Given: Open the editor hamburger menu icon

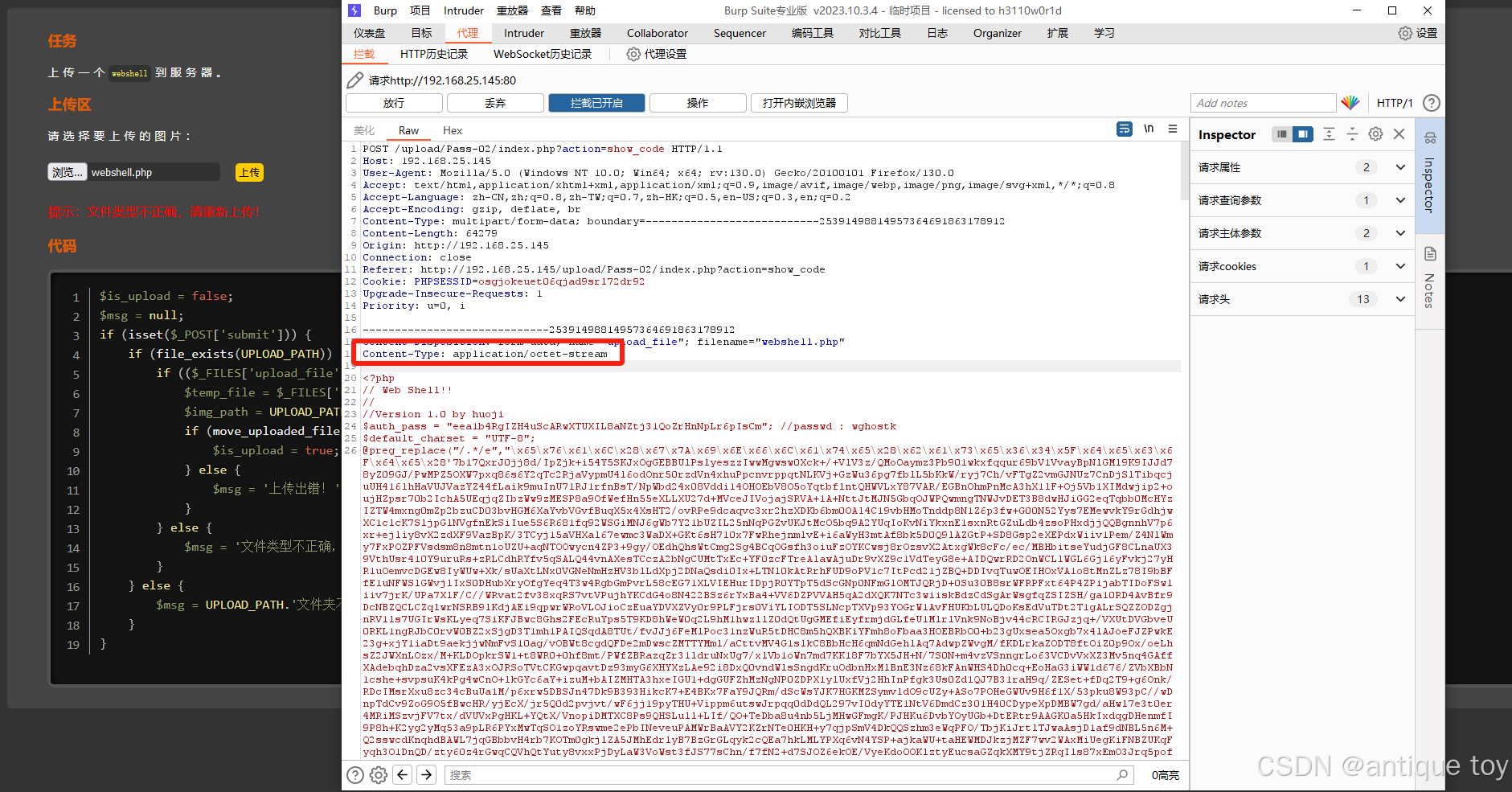Looking at the screenshot, I should click(x=1173, y=129).
